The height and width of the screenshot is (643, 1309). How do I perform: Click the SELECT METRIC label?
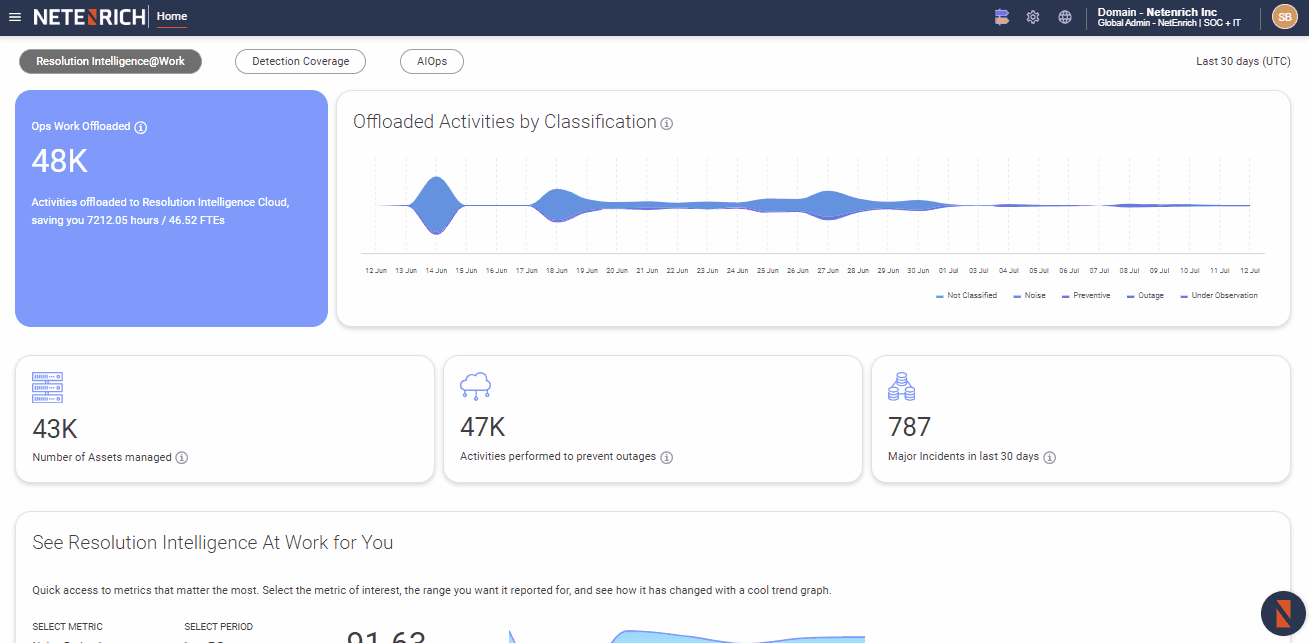67,627
